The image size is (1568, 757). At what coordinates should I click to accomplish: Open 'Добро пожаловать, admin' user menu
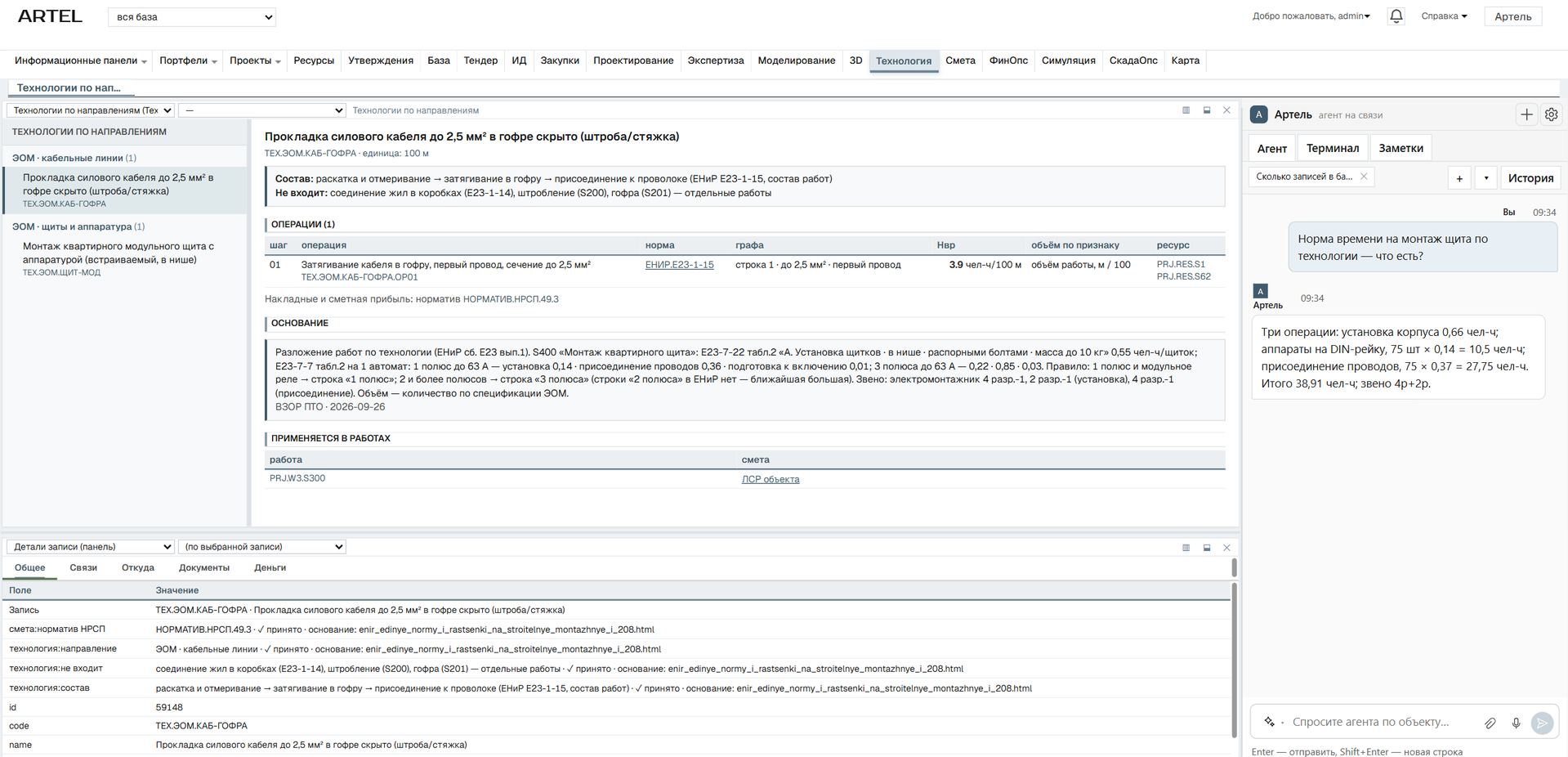click(1311, 16)
